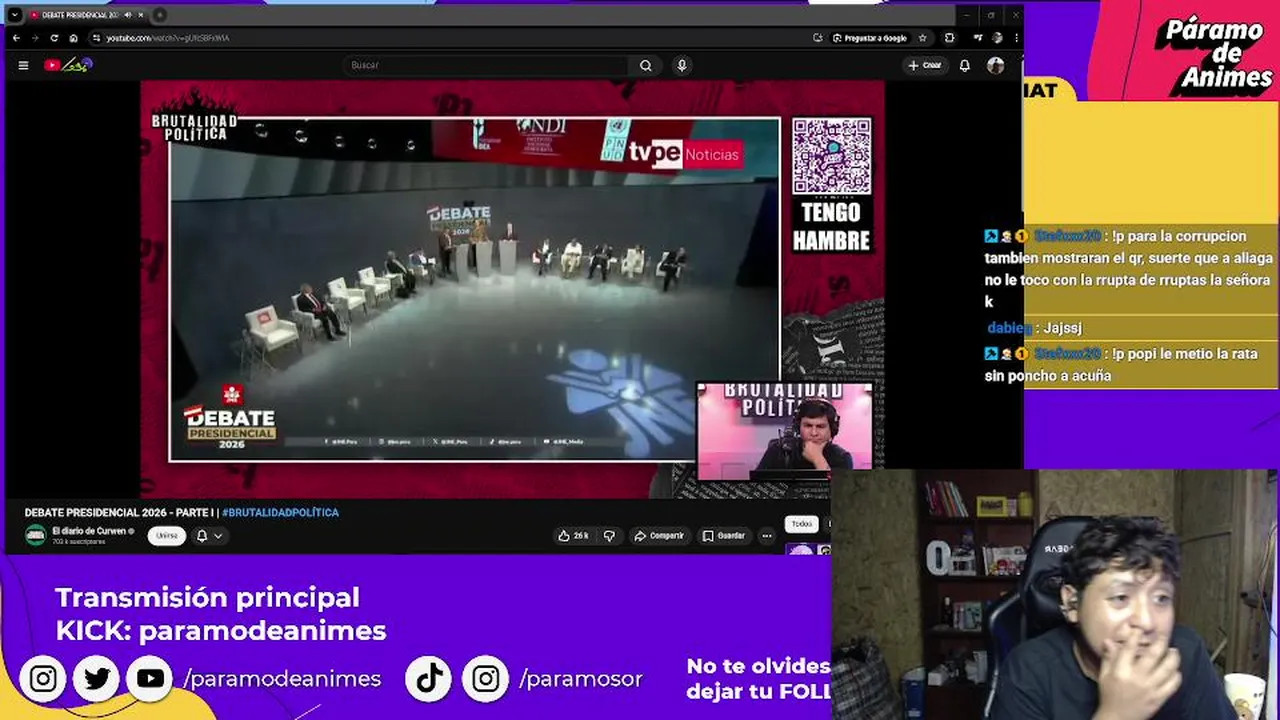Click the debate video player
The image size is (1280, 720).
point(512,290)
